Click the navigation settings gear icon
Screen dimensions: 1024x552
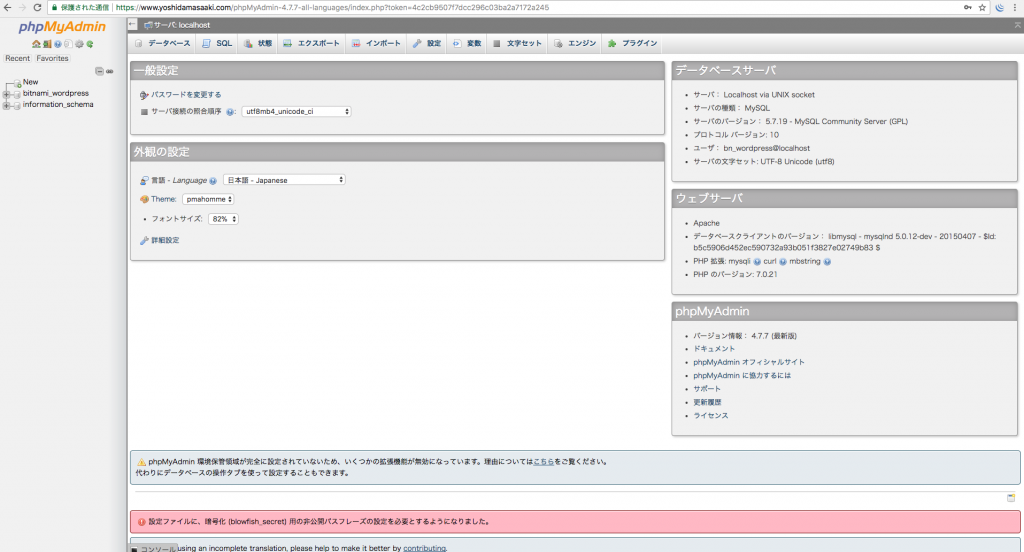pos(79,44)
